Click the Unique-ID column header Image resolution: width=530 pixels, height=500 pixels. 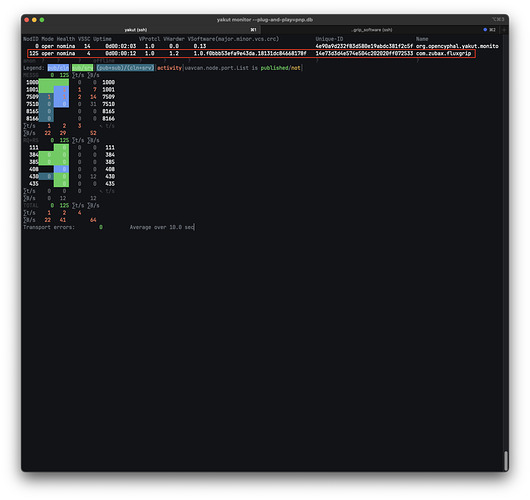[329, 39]
